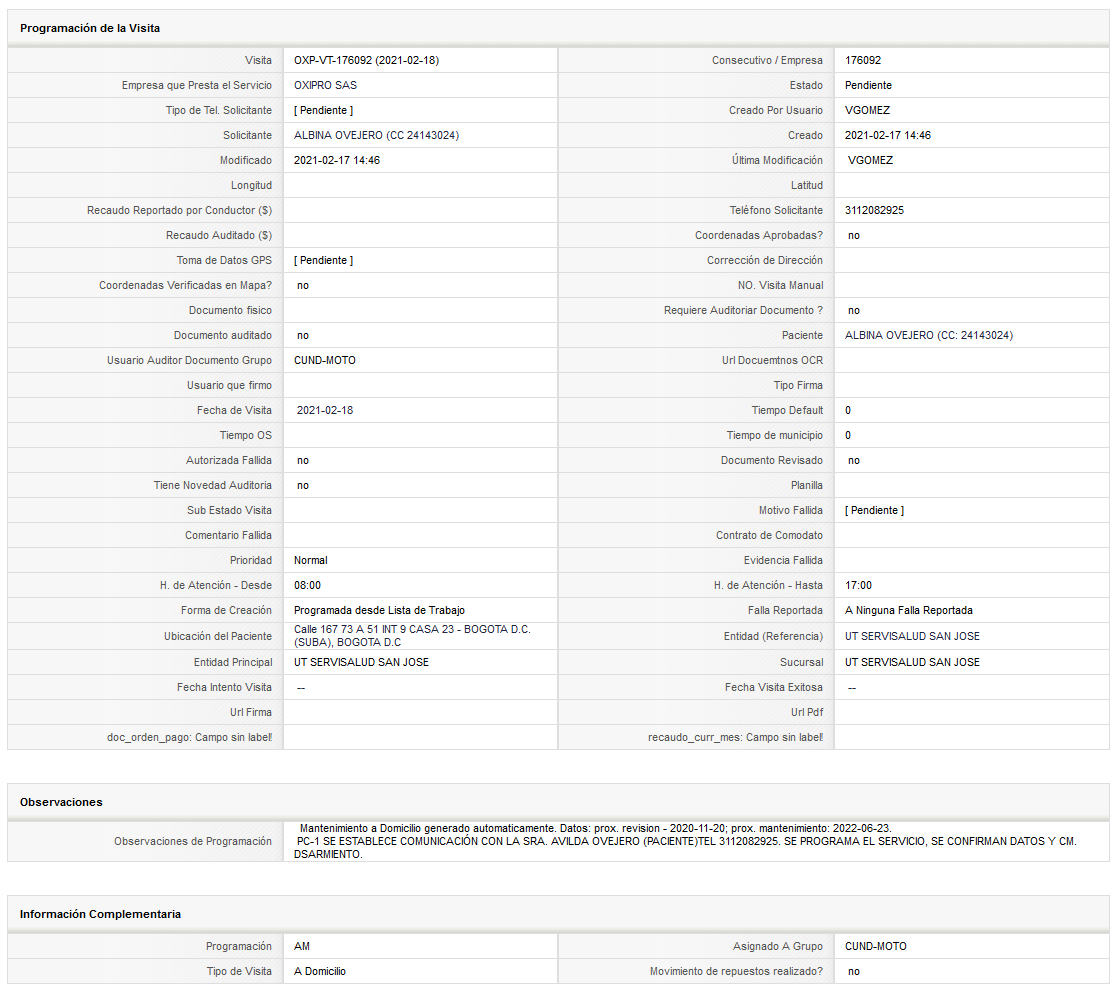
Task: Click Movimiento de repuestos realizado? no value
Action: (x=853, y=971)
